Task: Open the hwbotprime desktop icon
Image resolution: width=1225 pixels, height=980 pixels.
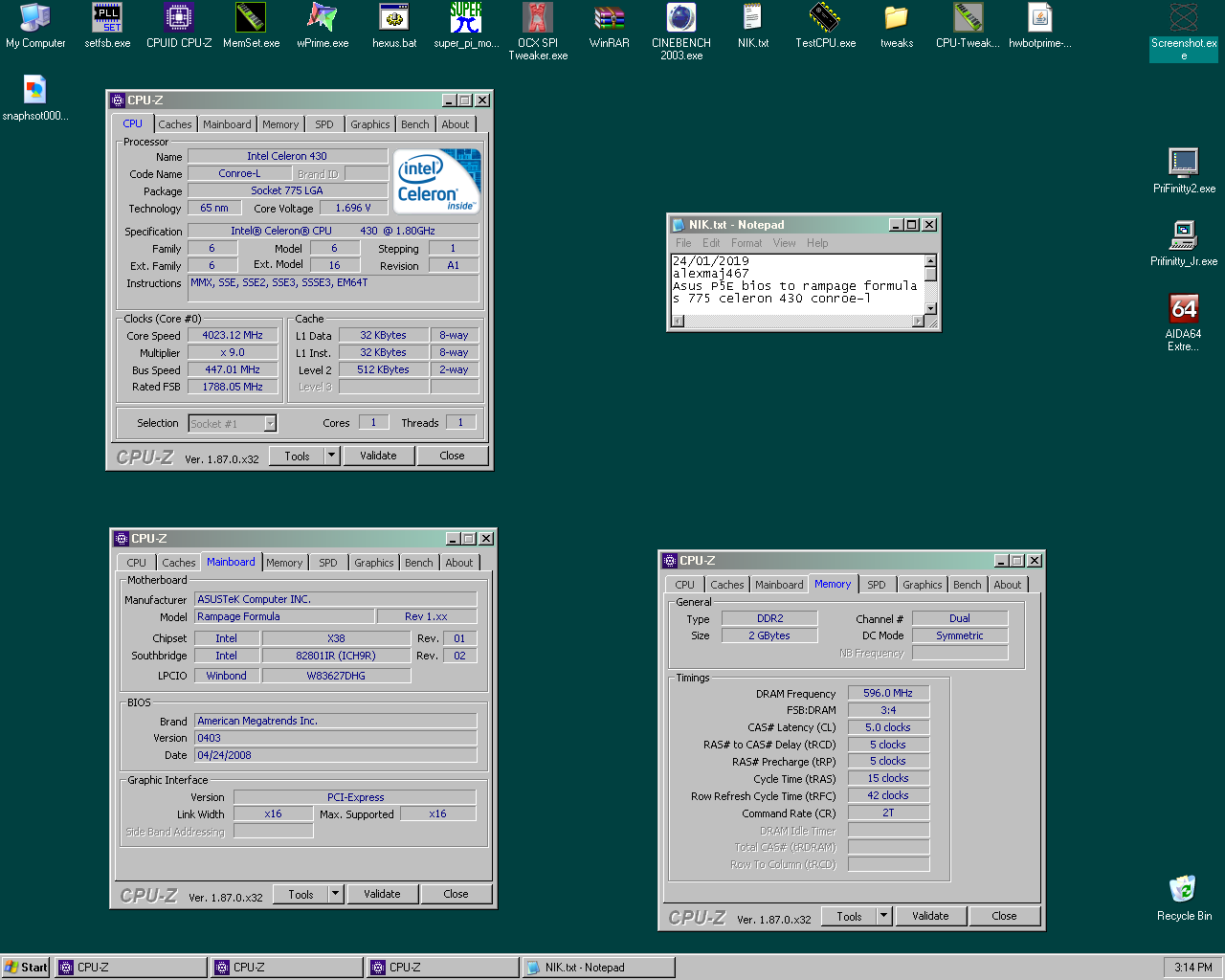Action: click(x=1040, y=26)
